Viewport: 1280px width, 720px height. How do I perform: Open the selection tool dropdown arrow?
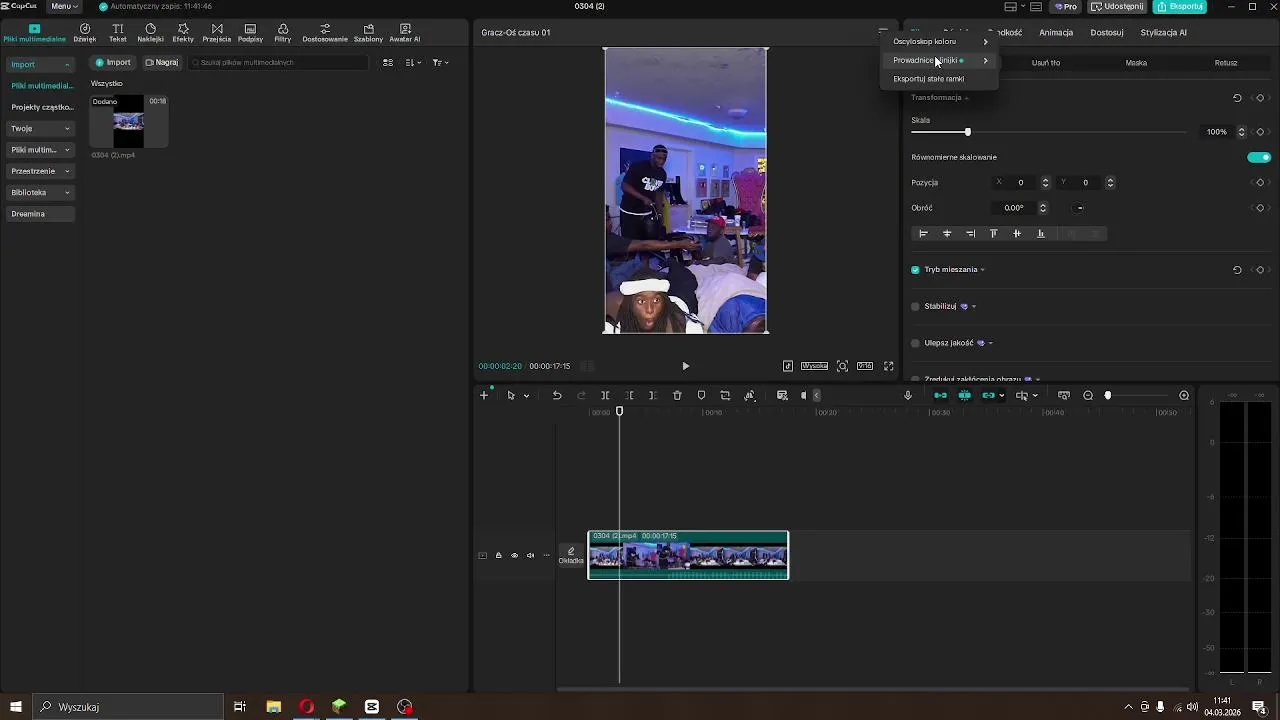(x=526, y=396)
